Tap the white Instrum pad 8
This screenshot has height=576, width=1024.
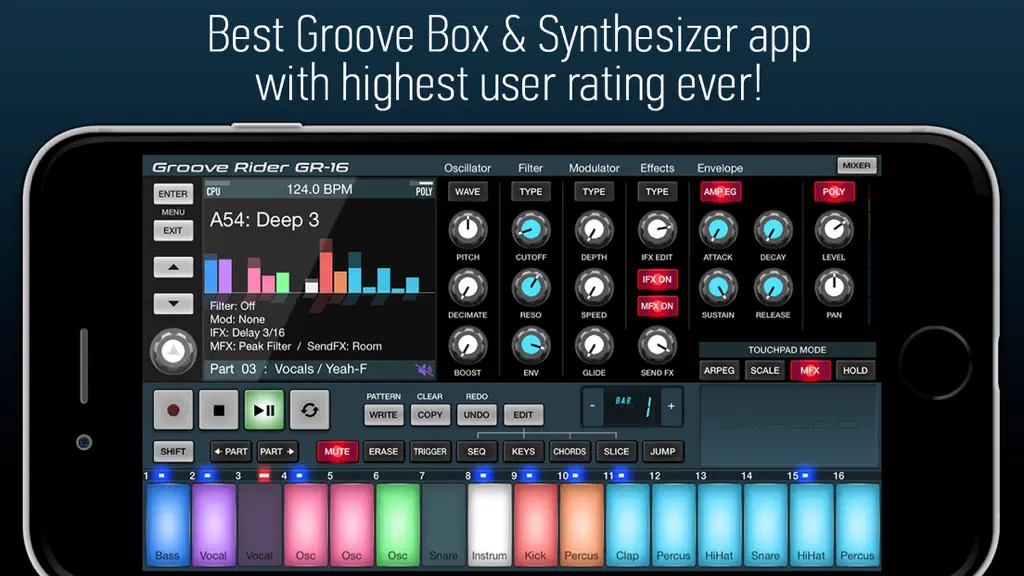pyautogui.click(x=489, y=524)
